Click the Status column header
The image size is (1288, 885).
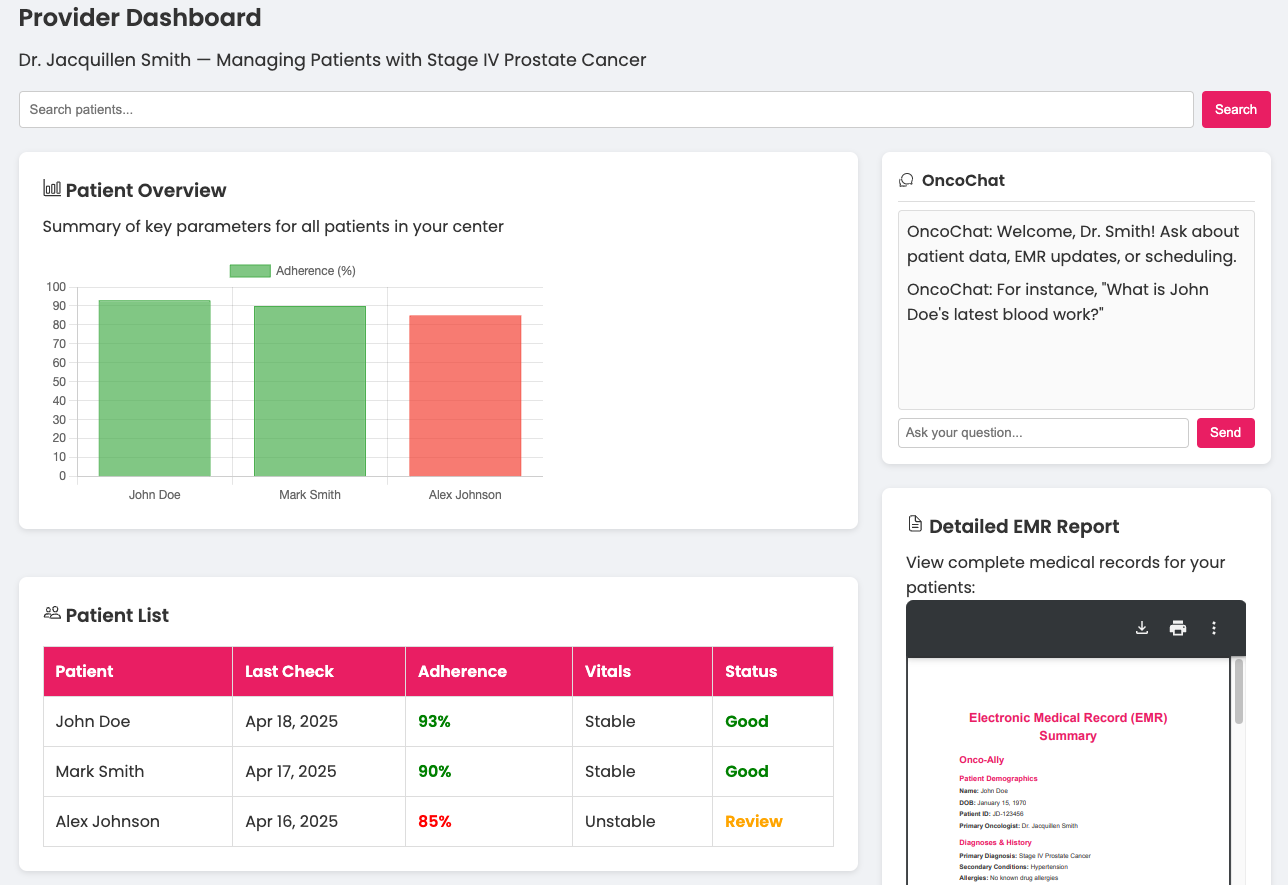(773, 671)
